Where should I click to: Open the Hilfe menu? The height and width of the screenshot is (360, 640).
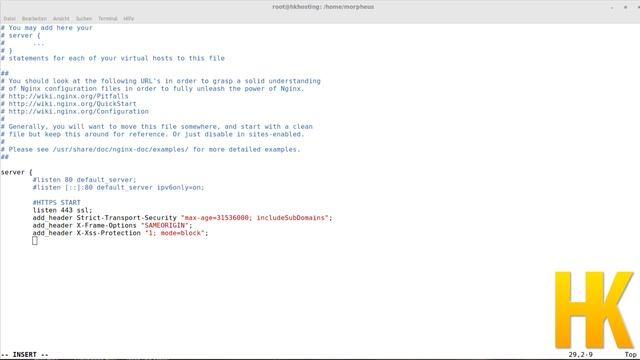tap(129, 19)
